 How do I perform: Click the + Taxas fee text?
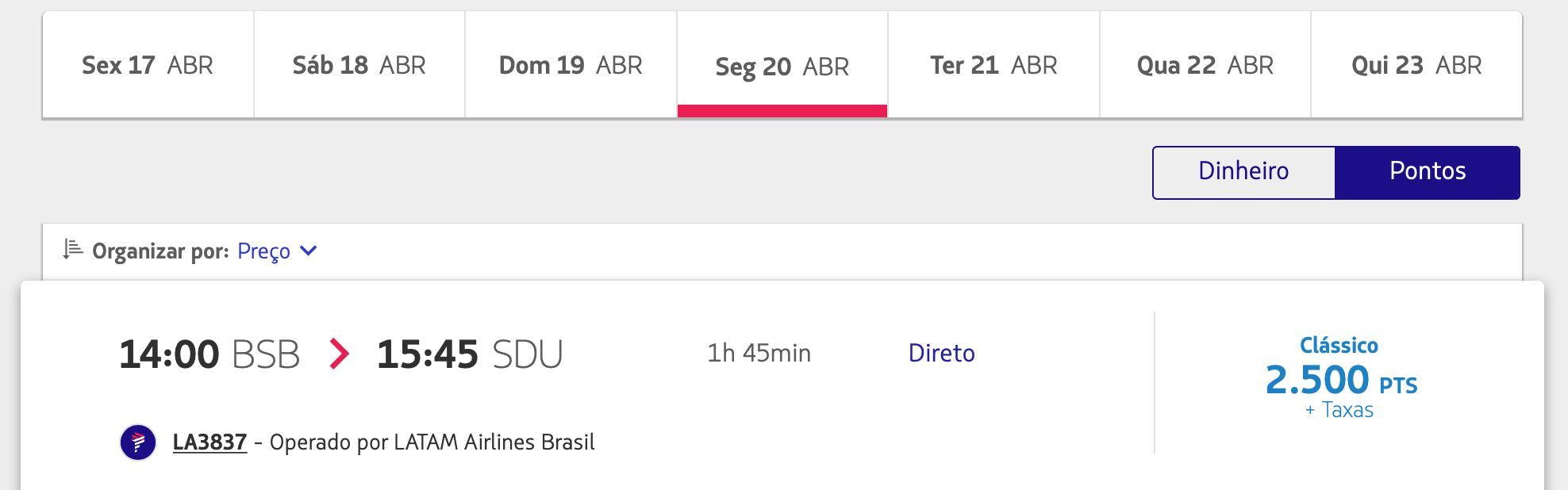point(1339,410)
